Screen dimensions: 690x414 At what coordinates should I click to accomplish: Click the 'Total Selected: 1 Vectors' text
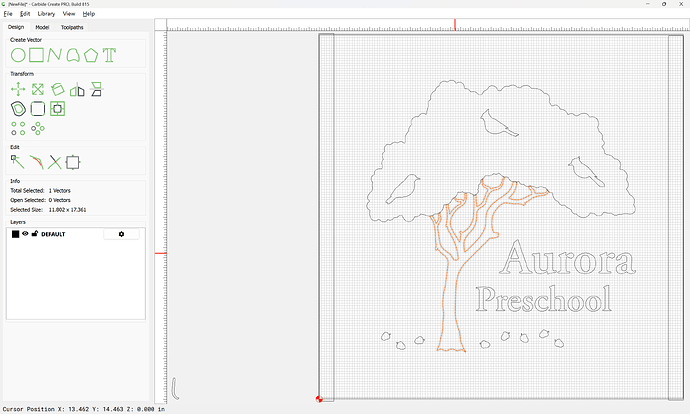pyautogui.click(x=40, y=191)
